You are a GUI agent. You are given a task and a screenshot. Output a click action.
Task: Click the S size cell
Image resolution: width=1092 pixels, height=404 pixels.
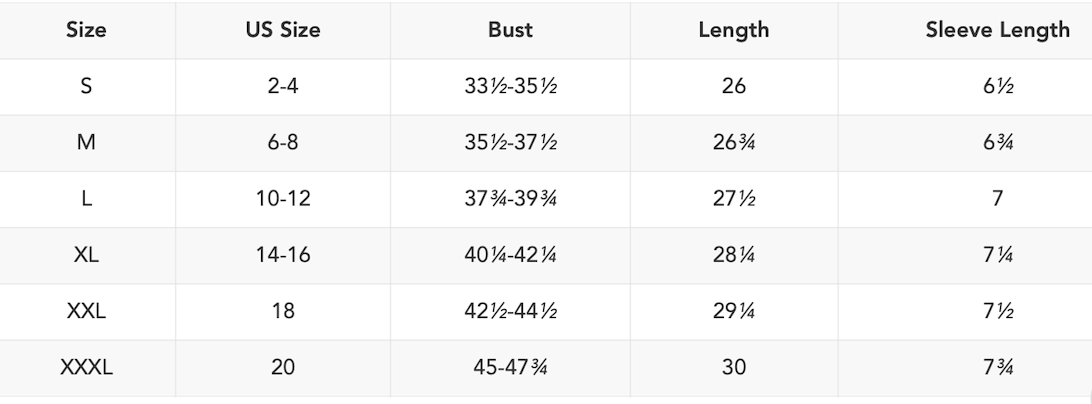click(86, 86)
